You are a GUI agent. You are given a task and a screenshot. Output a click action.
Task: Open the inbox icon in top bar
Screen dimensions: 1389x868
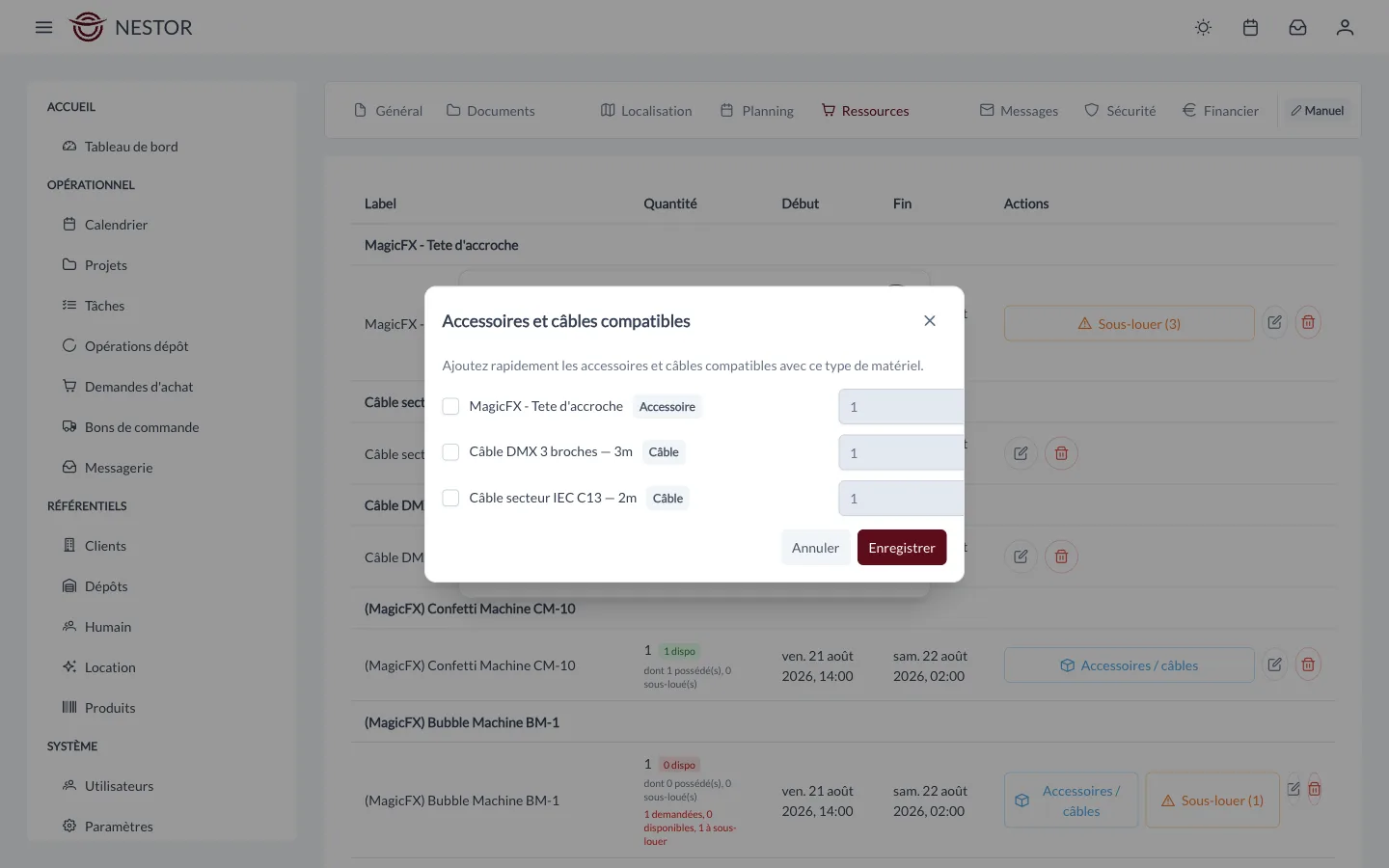[x=1297, y=27]
